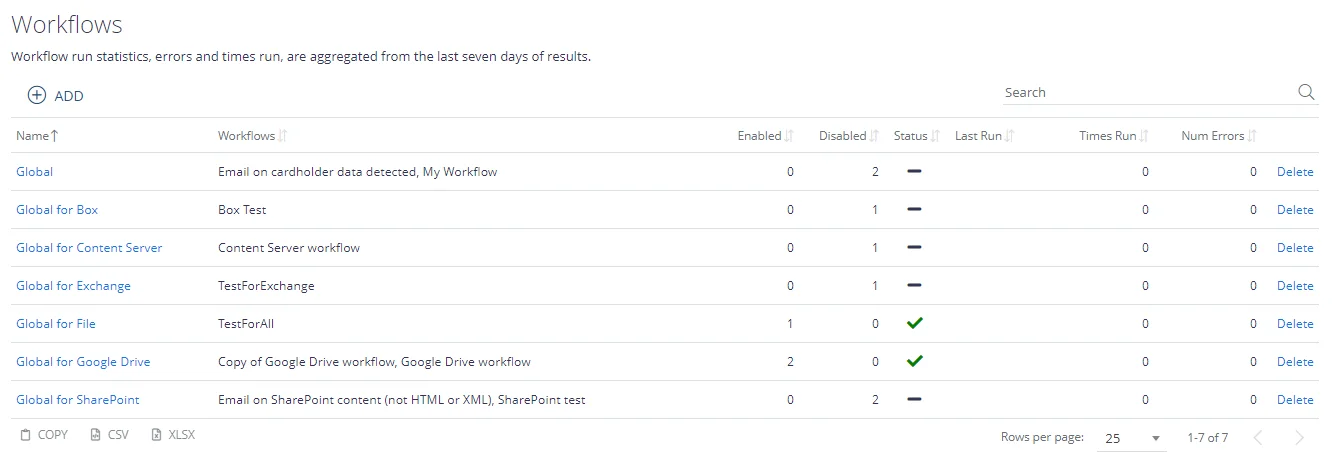Click the "TestForAll" cell
The height and width of the screenshot is (471, 1332).
[x=247, y=324]
